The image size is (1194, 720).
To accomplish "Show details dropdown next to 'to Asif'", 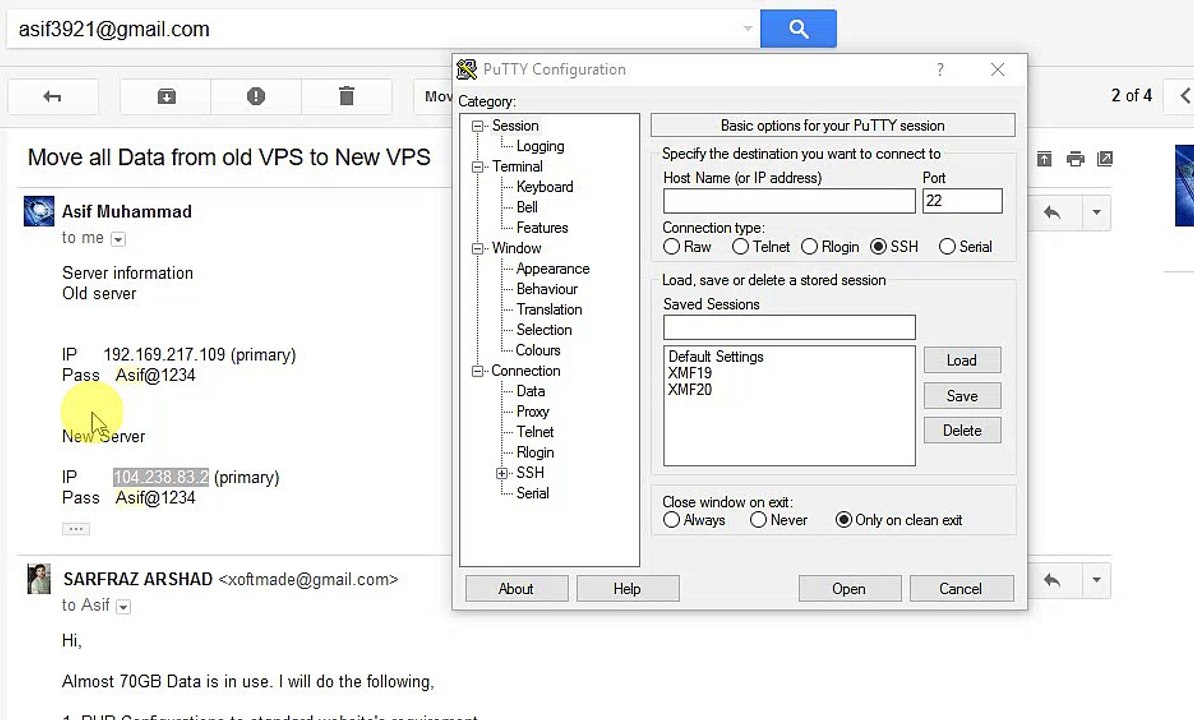I will (123, 607).
